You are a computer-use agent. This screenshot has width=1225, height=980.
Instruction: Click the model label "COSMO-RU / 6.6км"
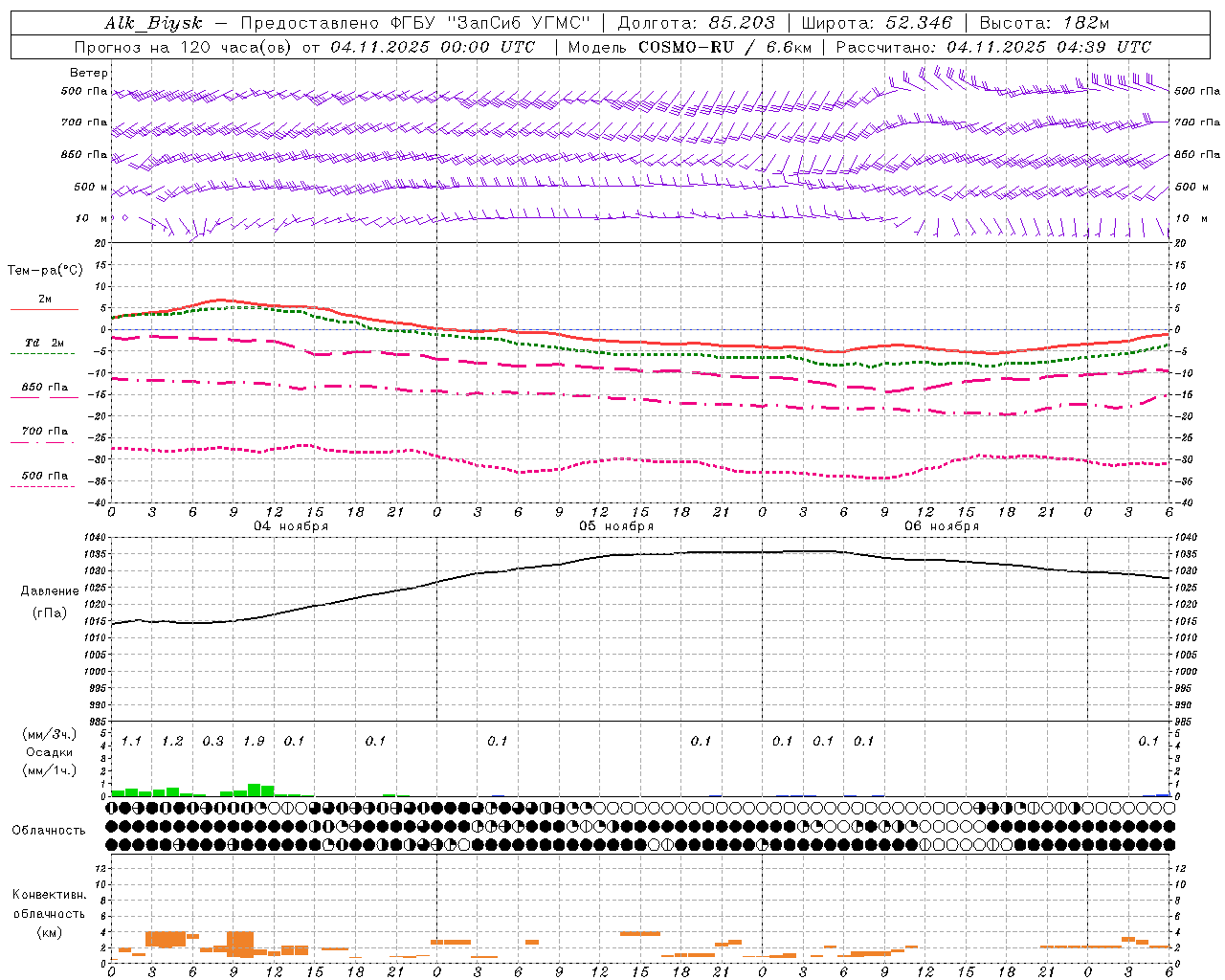[724, 47]
